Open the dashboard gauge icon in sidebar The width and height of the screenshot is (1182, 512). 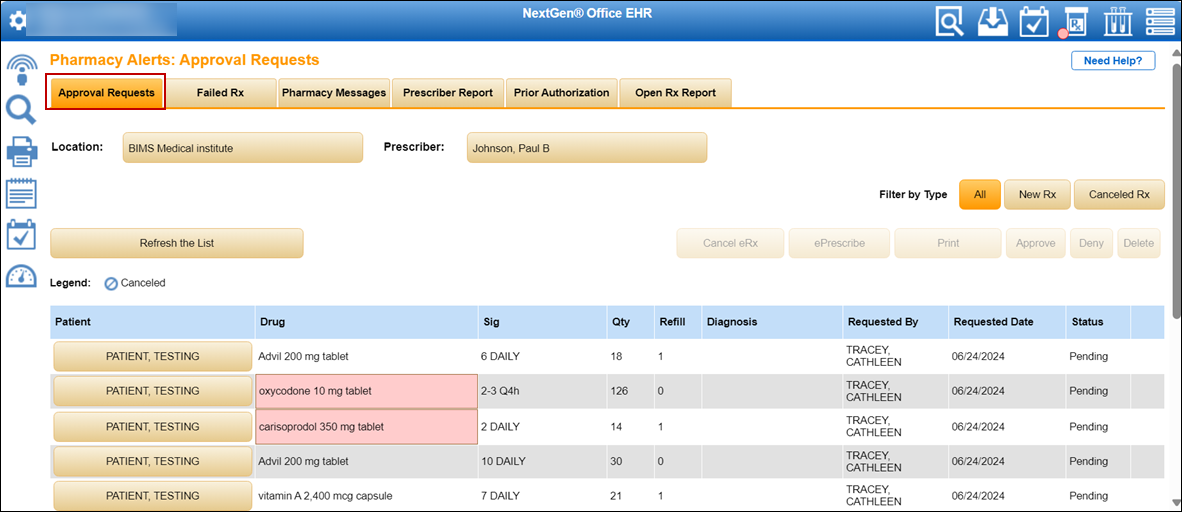tap(21, 277)
